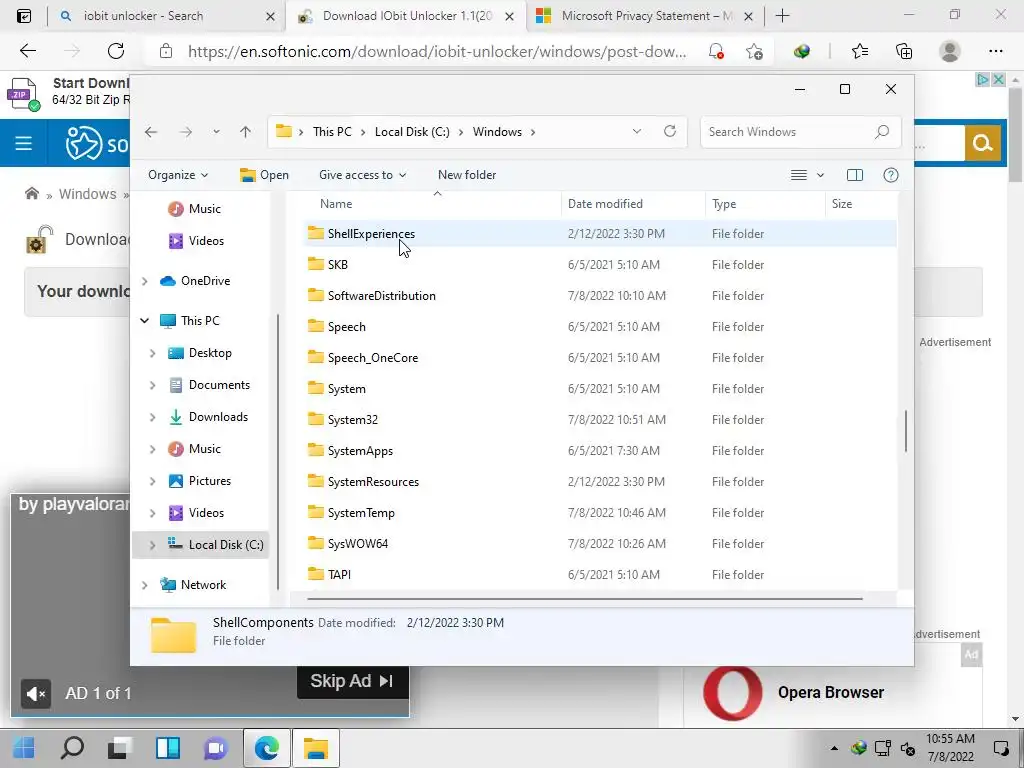Open the Organize dropdown menu
The height and width of the screenshot is (768, 1024).
[x=178, y=175]
